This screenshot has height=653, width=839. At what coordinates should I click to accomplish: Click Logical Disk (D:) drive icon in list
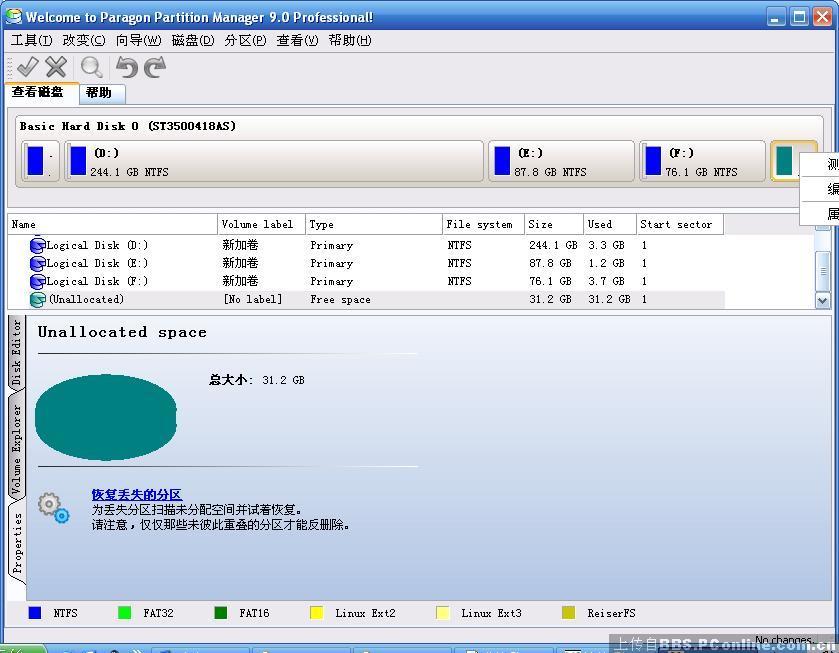pyautogui.click(x=38, y=246)
